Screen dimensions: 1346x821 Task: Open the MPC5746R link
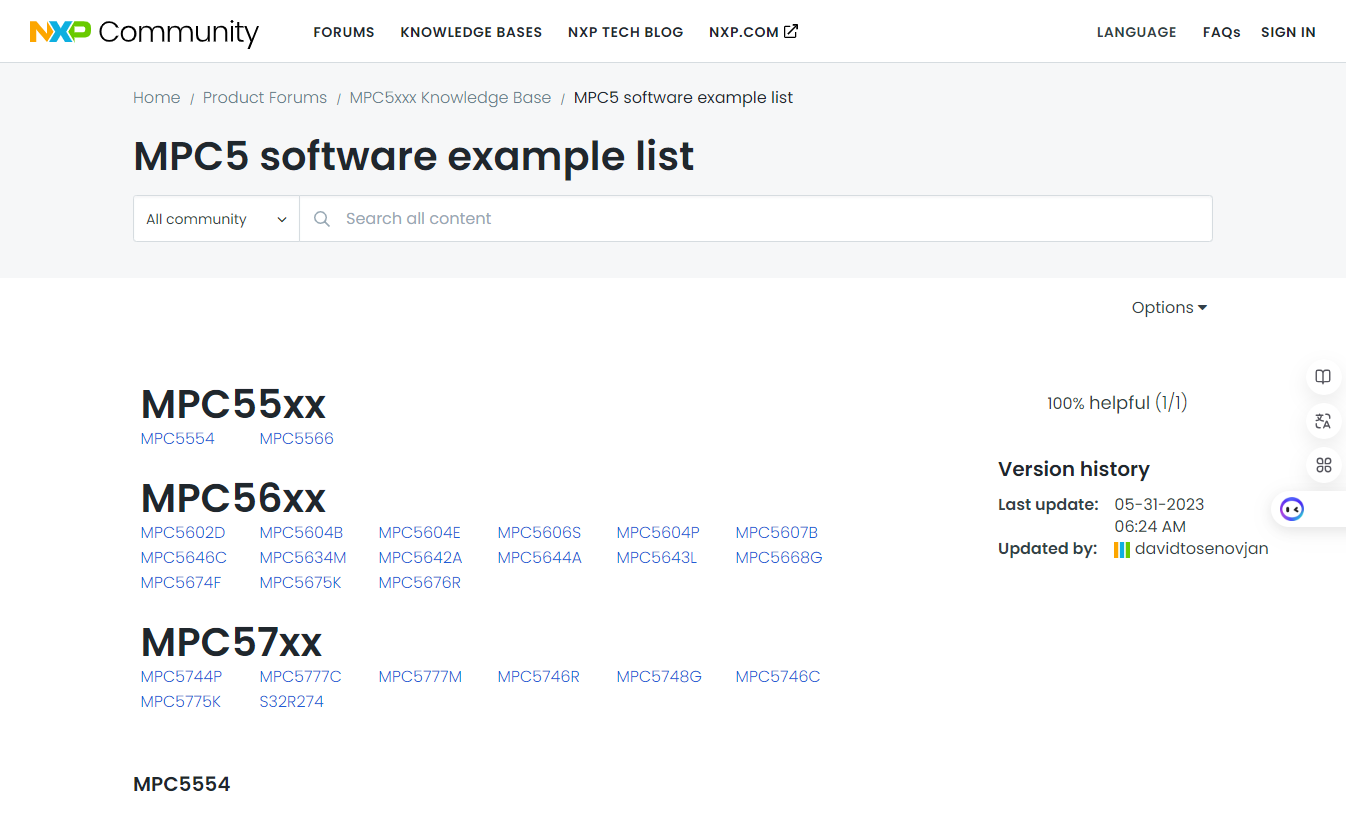(539, 677)
